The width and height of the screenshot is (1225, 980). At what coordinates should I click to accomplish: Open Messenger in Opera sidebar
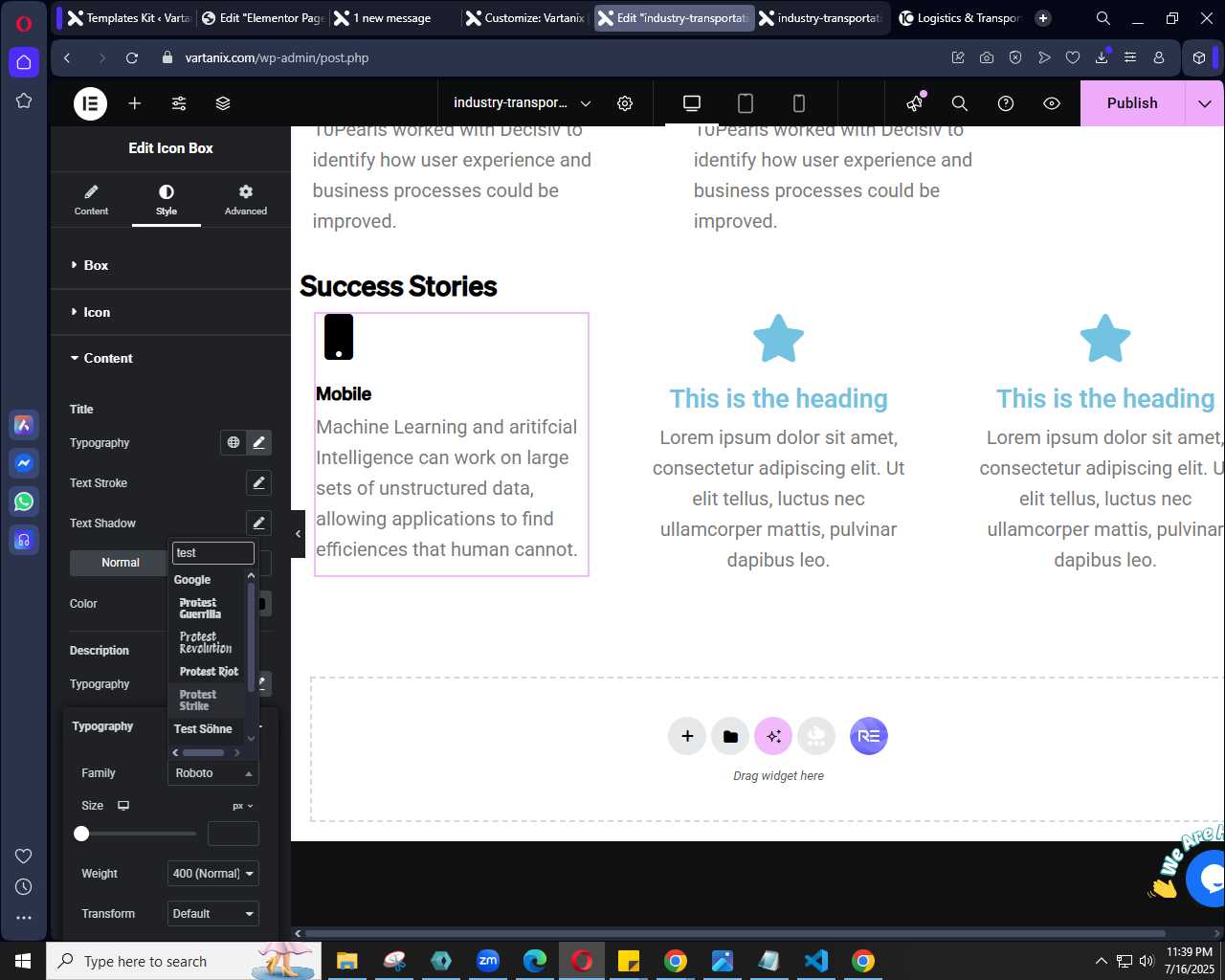(24, 463)
